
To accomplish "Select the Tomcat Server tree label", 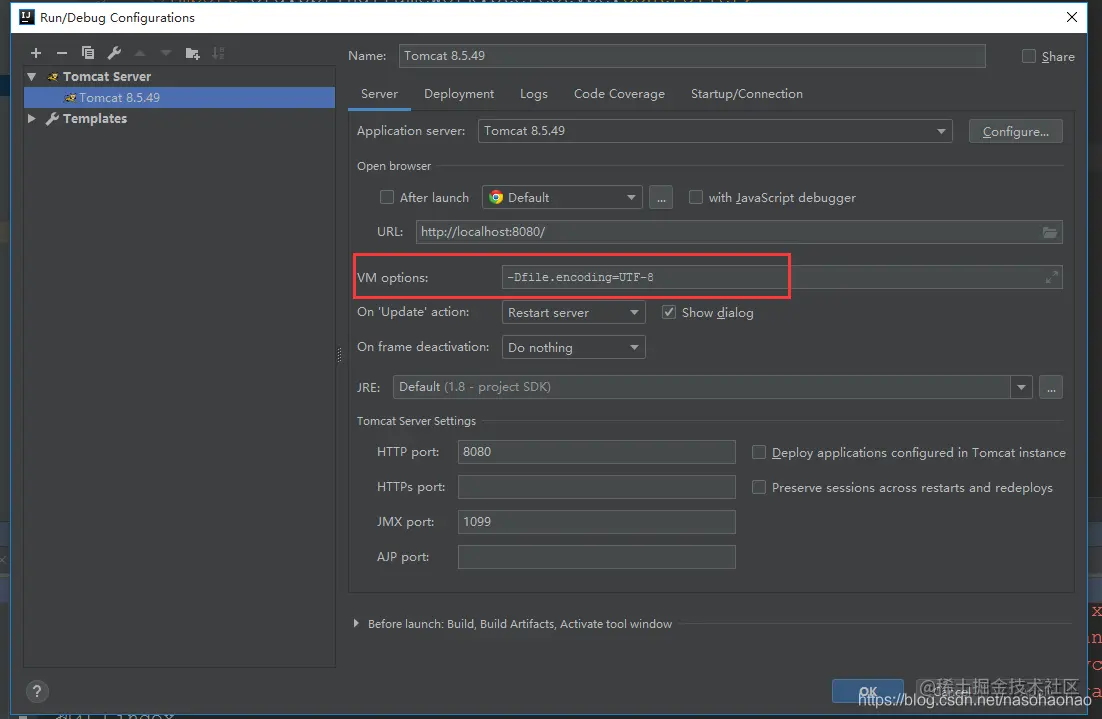I will pyautogui.click(x=107, y=77).
